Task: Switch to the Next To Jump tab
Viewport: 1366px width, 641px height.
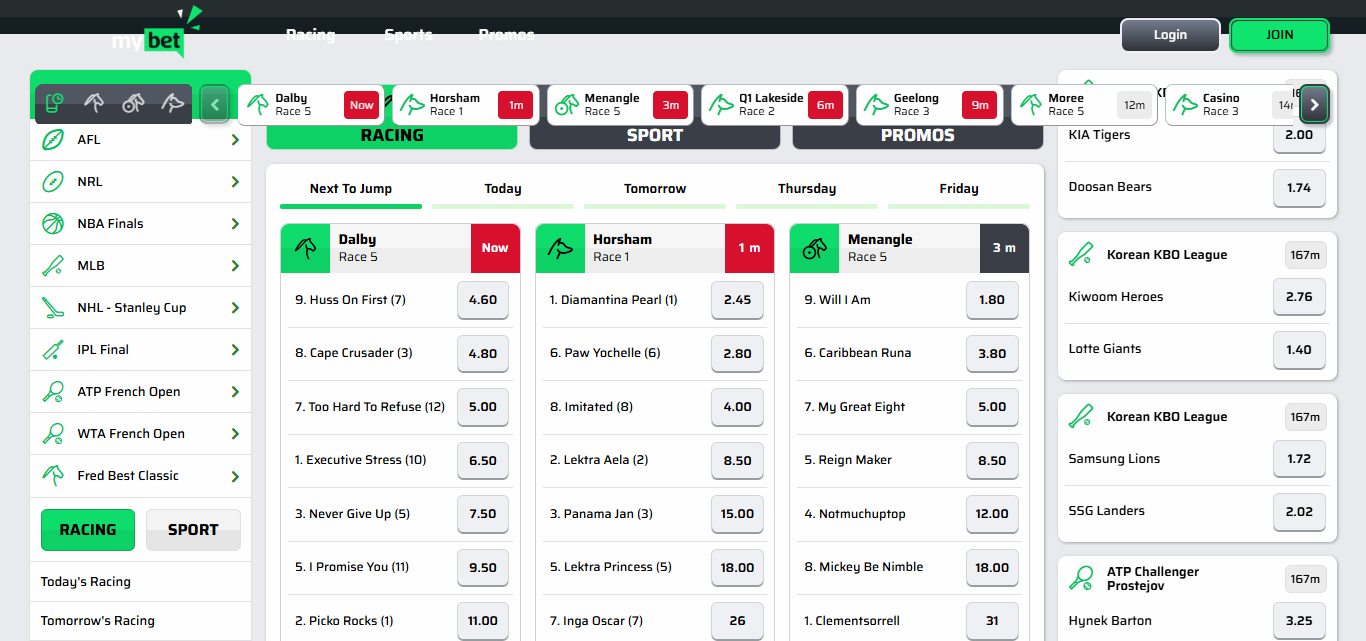Action: [x=351, y=189]
